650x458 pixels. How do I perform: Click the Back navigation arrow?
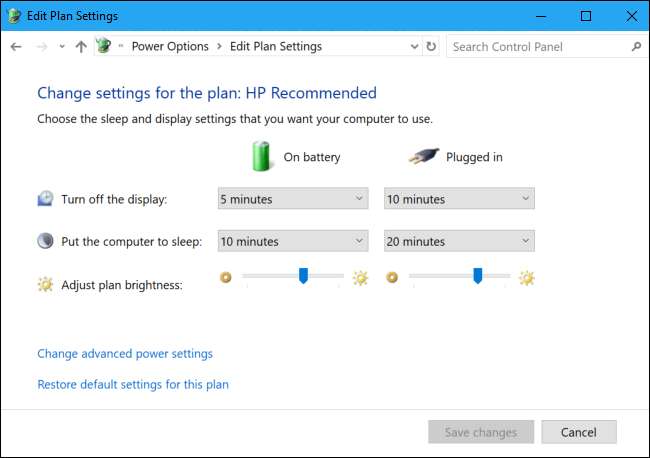pos(16,47)
